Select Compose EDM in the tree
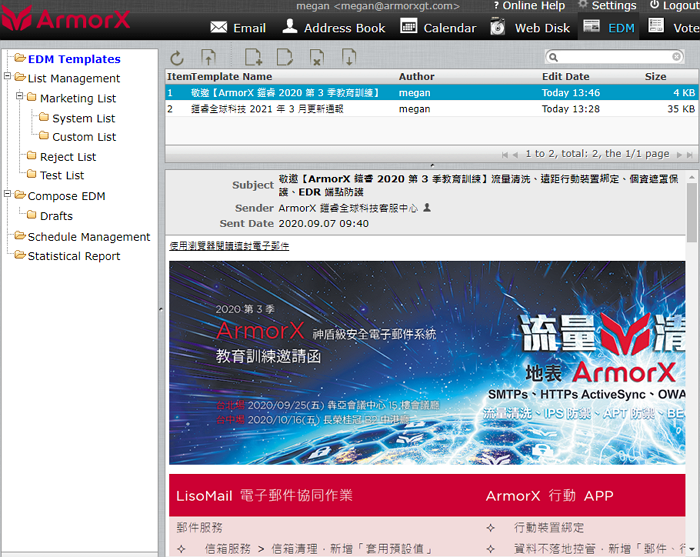Image resolution: width=700 pixels, height=557 pixels. pos(66,196)
